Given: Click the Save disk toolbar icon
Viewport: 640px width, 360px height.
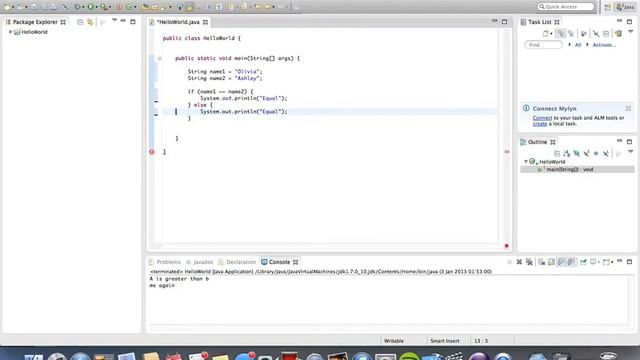Looking at the screenshot, I should [x=34, y=7].
